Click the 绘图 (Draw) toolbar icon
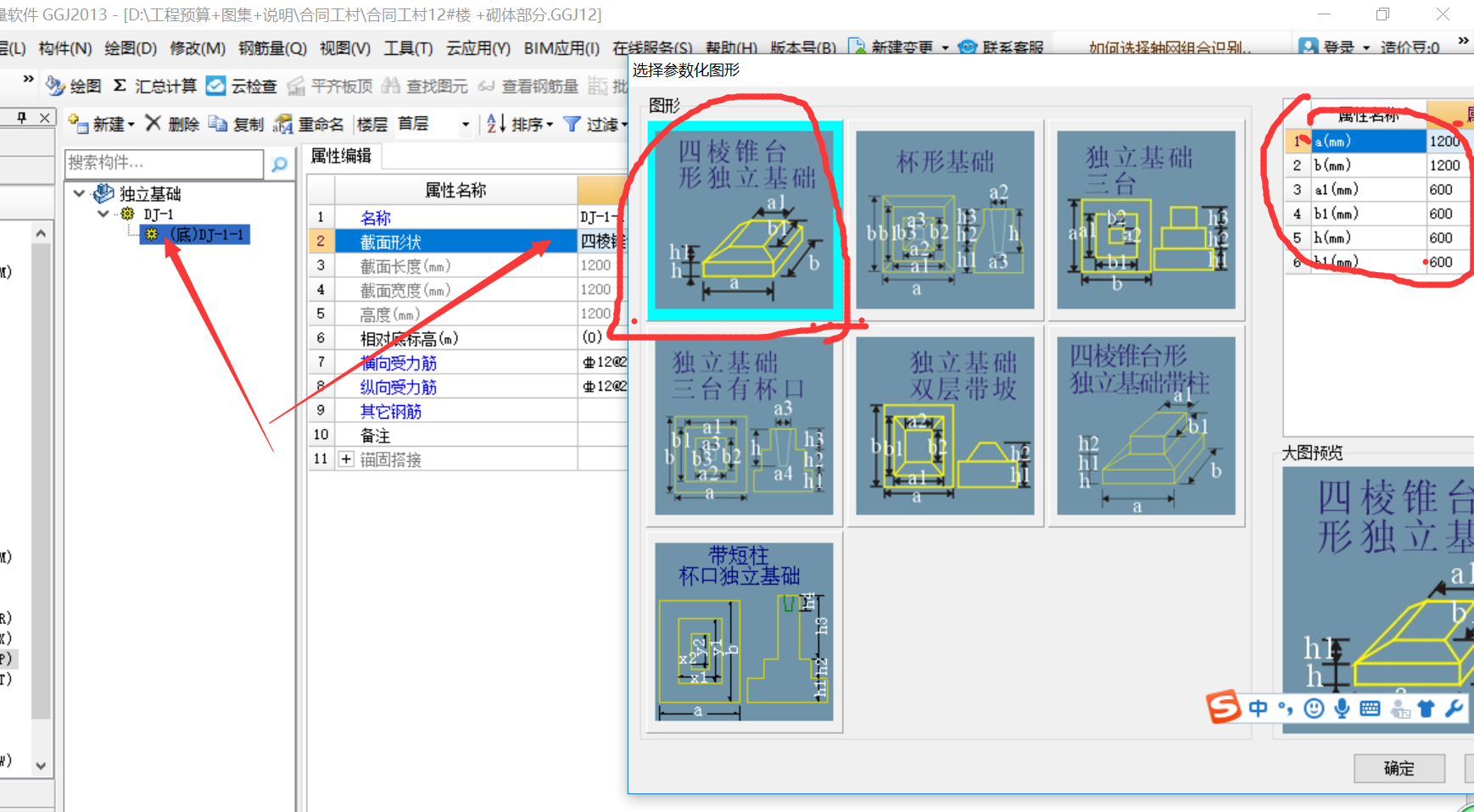This screenshot has height=812, width=1474. pyautogui.click(x=55, y=86)
